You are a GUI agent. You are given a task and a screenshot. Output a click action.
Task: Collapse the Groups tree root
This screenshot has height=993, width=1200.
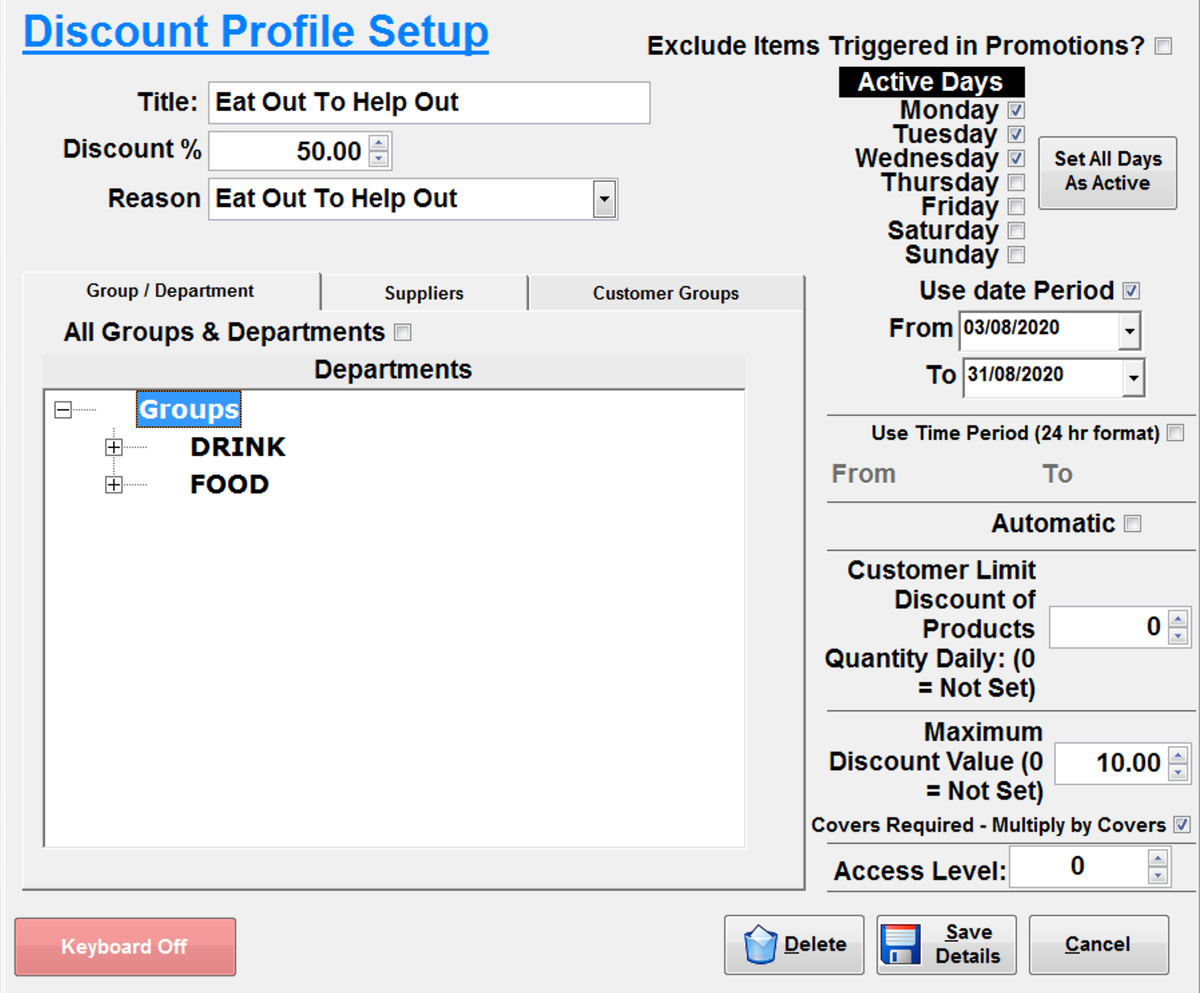coord(63,410)
